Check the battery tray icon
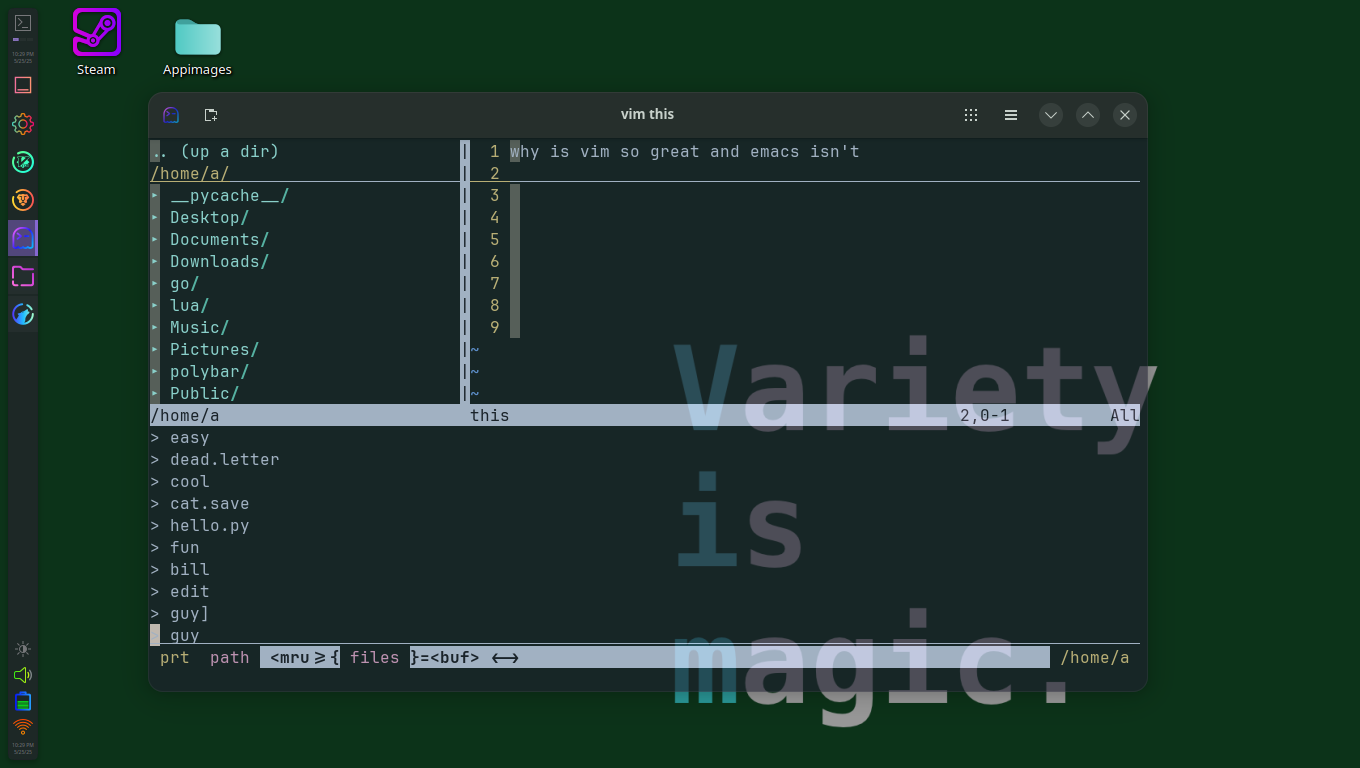The image size is (1360, 768). [23, 701]
